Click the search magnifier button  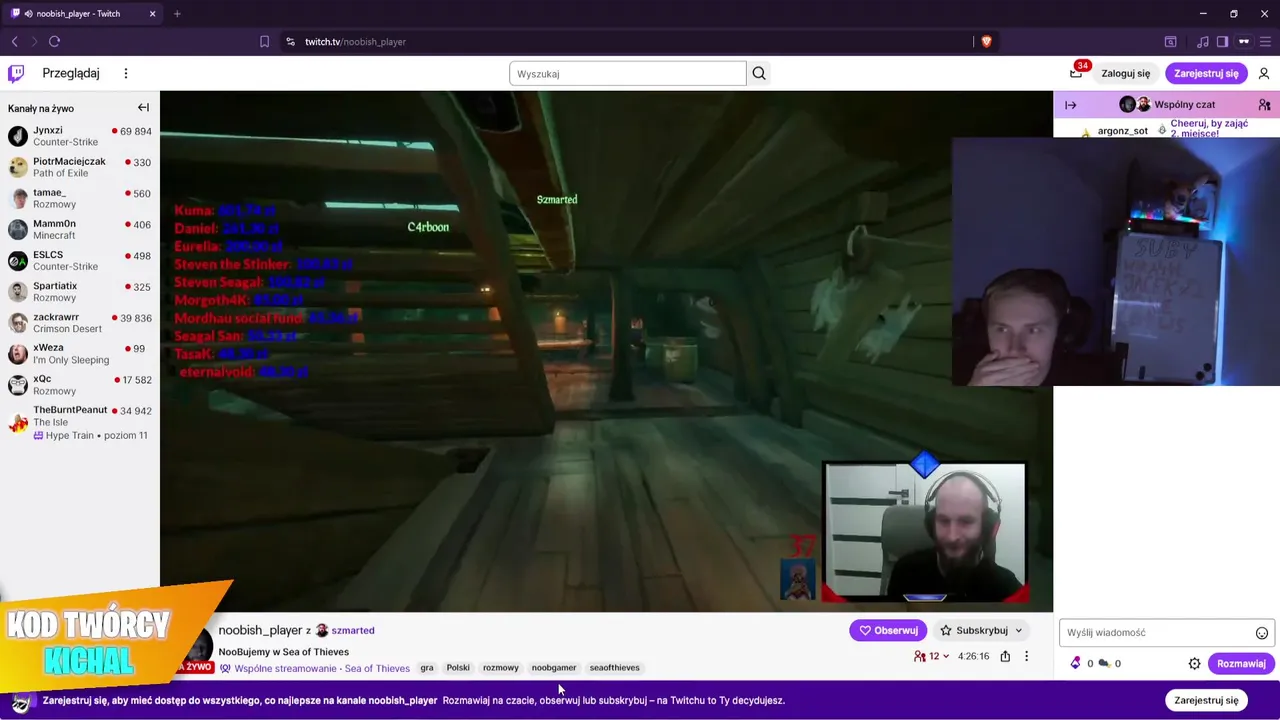coord(759,73)
